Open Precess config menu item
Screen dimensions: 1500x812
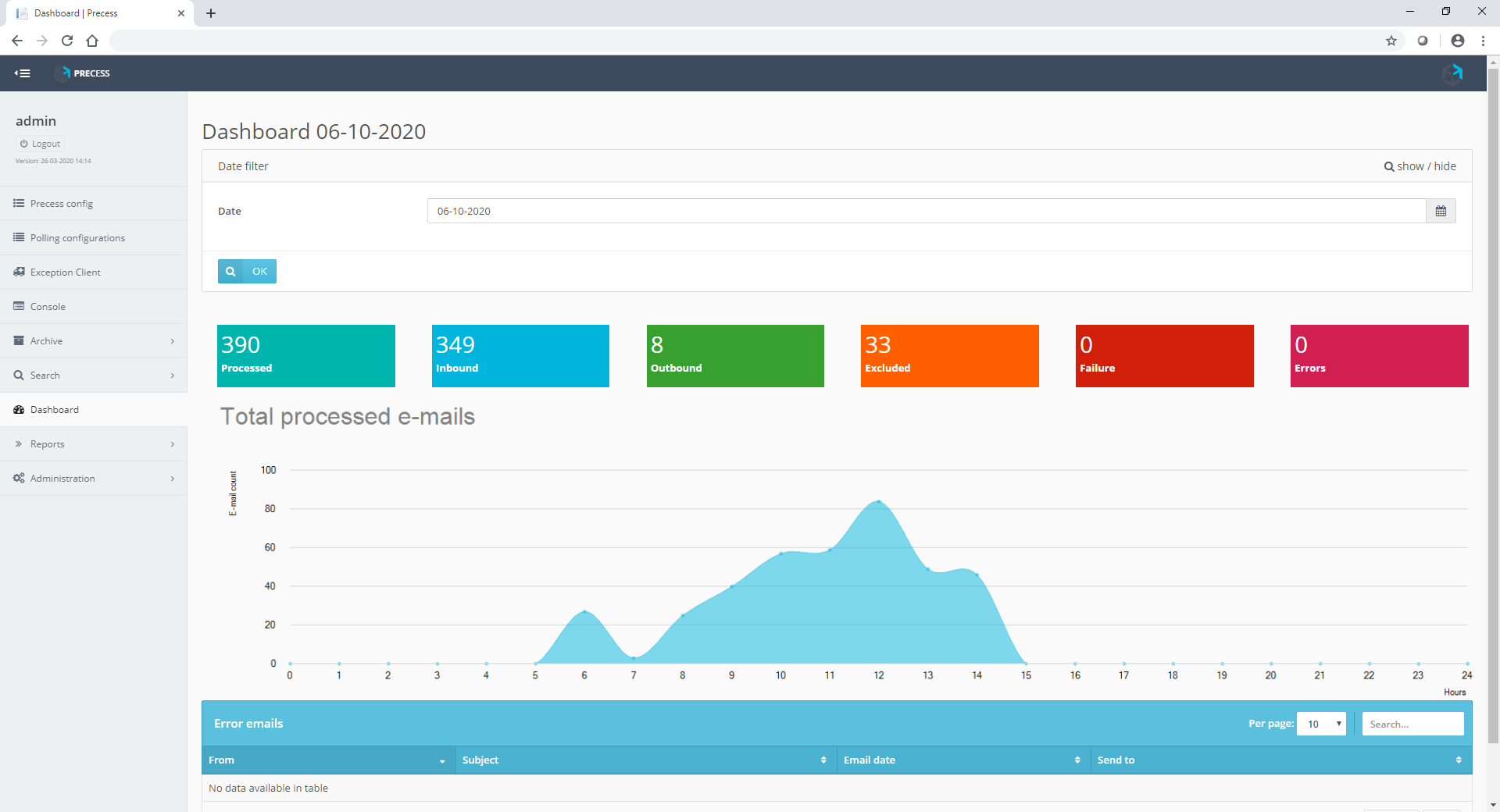click(93, 204)
